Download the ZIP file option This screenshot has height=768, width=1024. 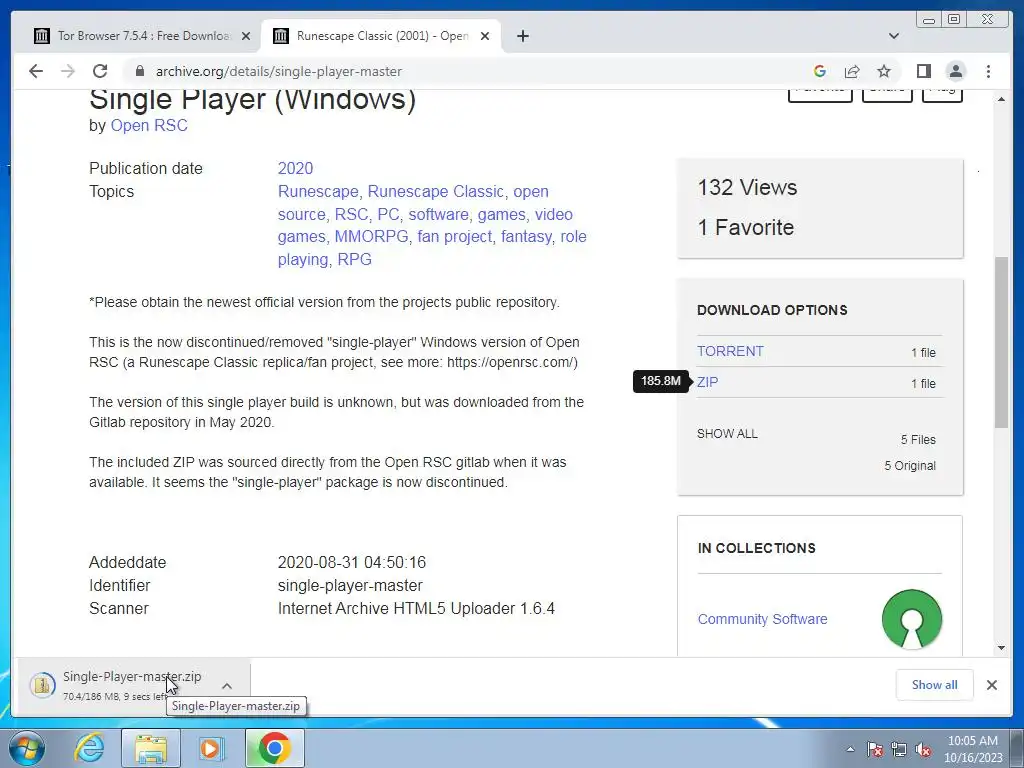(x=707, y=382)
